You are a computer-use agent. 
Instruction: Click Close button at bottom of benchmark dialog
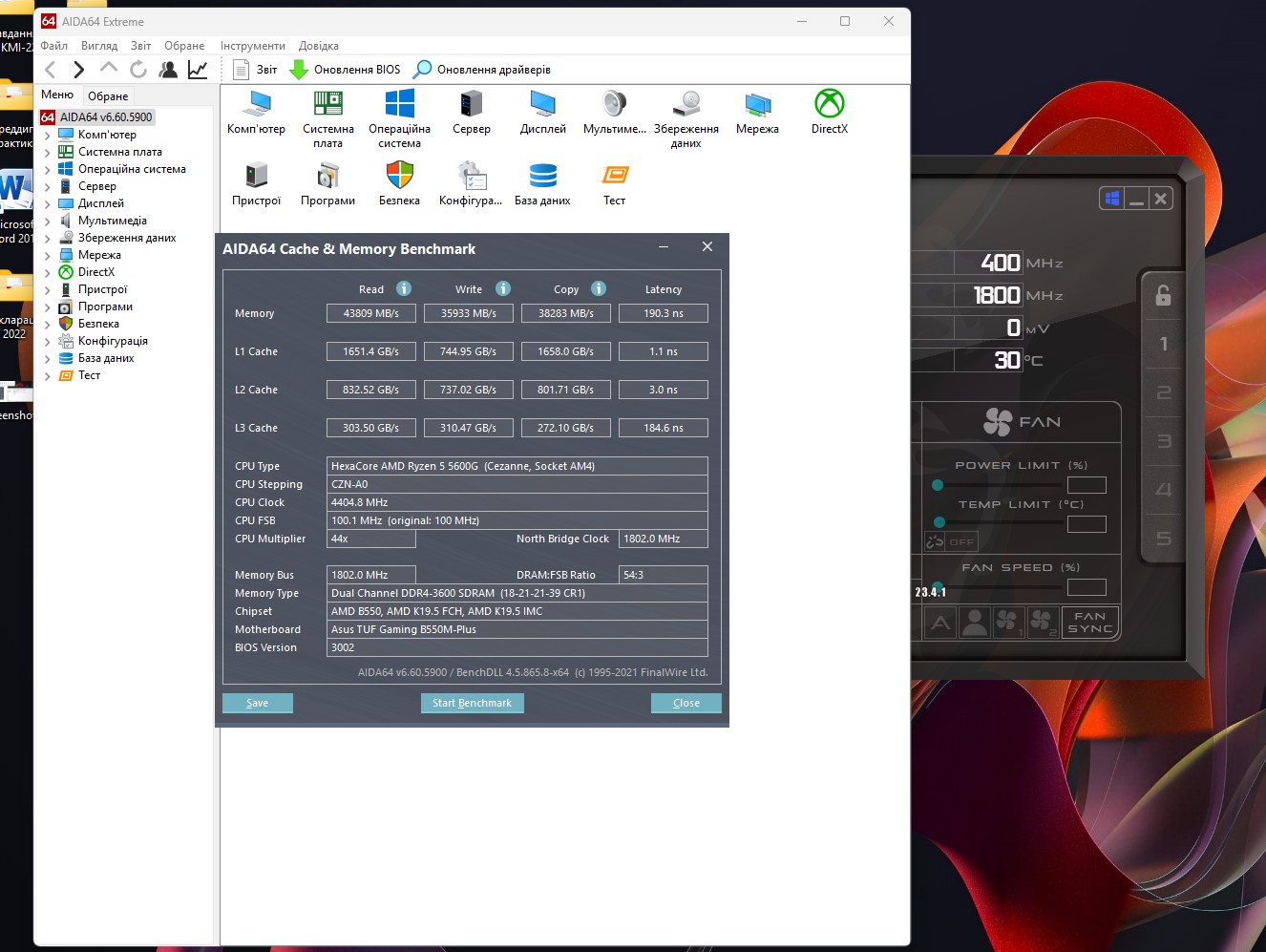[686, 703]
